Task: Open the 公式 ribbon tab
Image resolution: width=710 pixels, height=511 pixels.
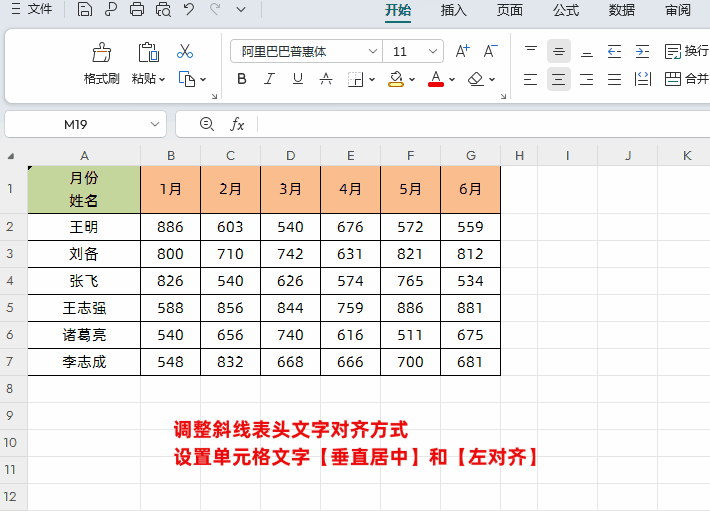Action: click(x=566, y=10)
